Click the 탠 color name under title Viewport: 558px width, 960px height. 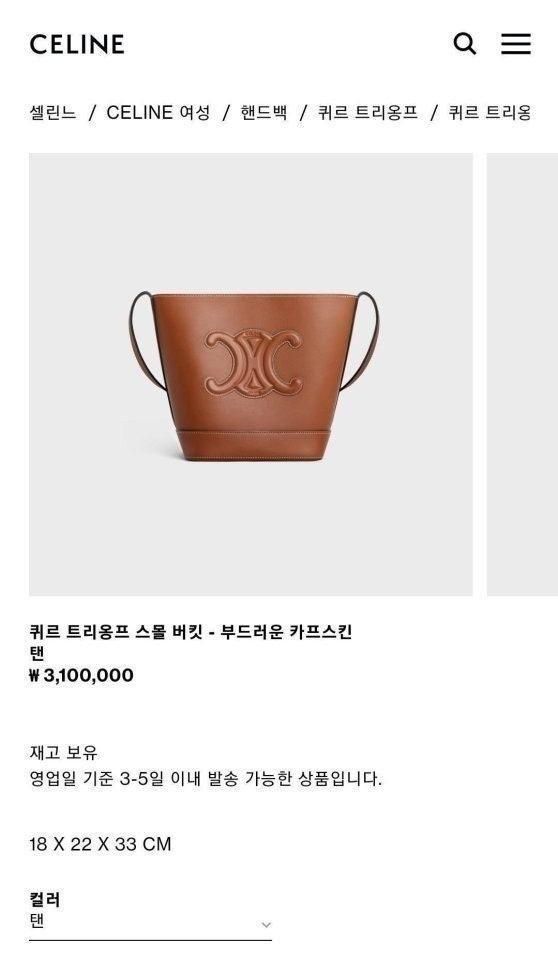point(37,653)
